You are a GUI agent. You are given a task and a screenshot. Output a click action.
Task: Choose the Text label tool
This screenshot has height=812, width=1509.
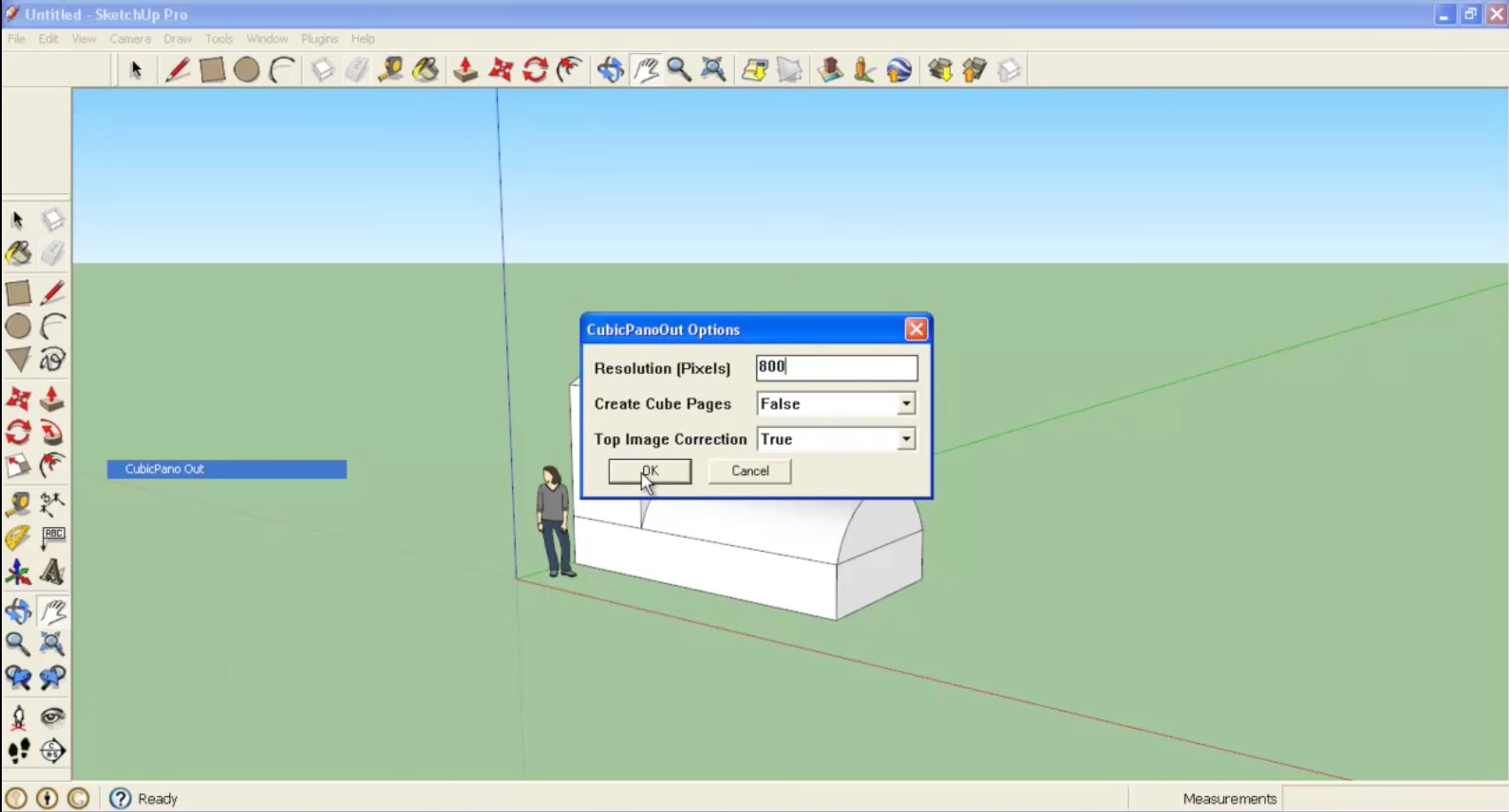(x=52, y=538)
